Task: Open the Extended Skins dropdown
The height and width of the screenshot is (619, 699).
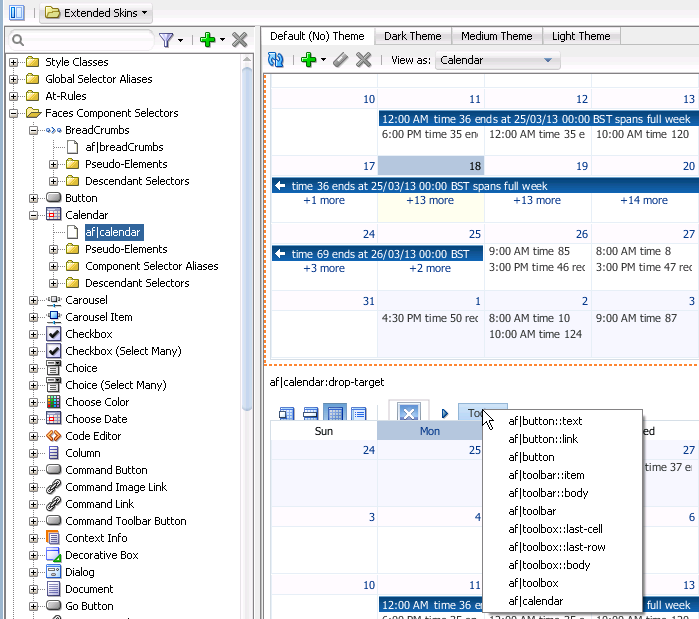Action: point(96,13)
